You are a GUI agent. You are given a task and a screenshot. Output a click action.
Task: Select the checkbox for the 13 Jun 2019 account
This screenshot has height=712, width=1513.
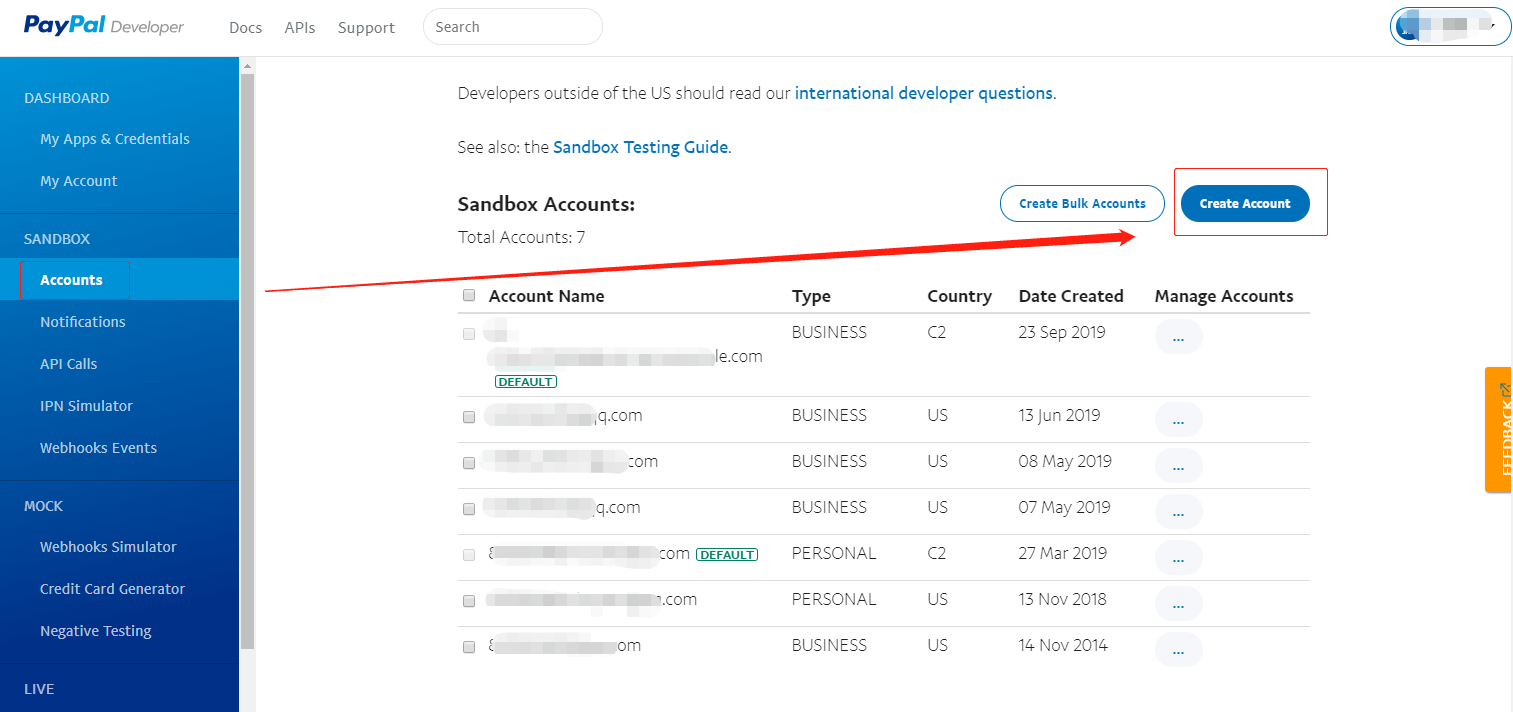(469, 417)
